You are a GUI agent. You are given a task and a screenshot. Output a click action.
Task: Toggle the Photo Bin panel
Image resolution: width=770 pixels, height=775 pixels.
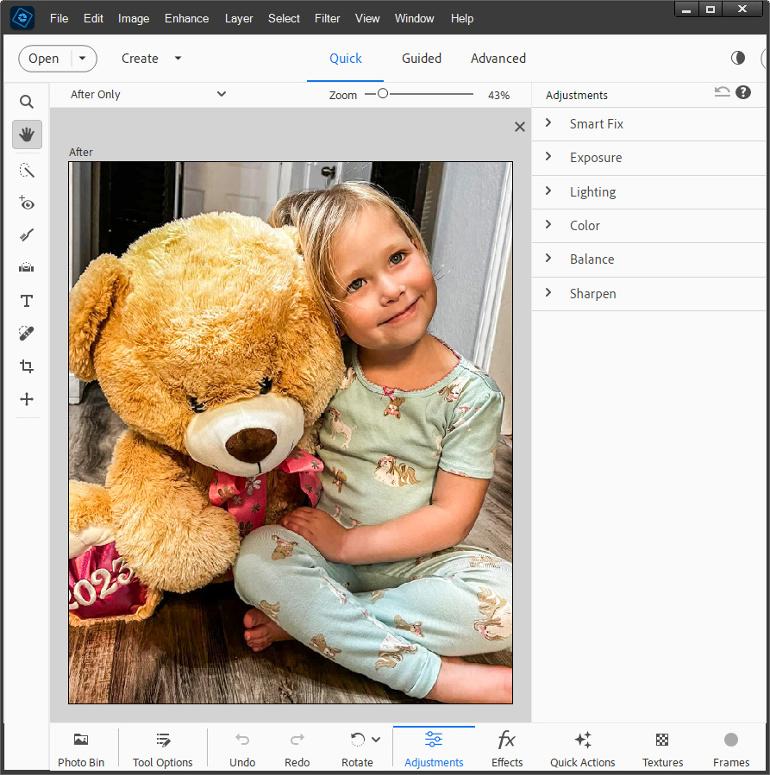click(x=81, y=749)
